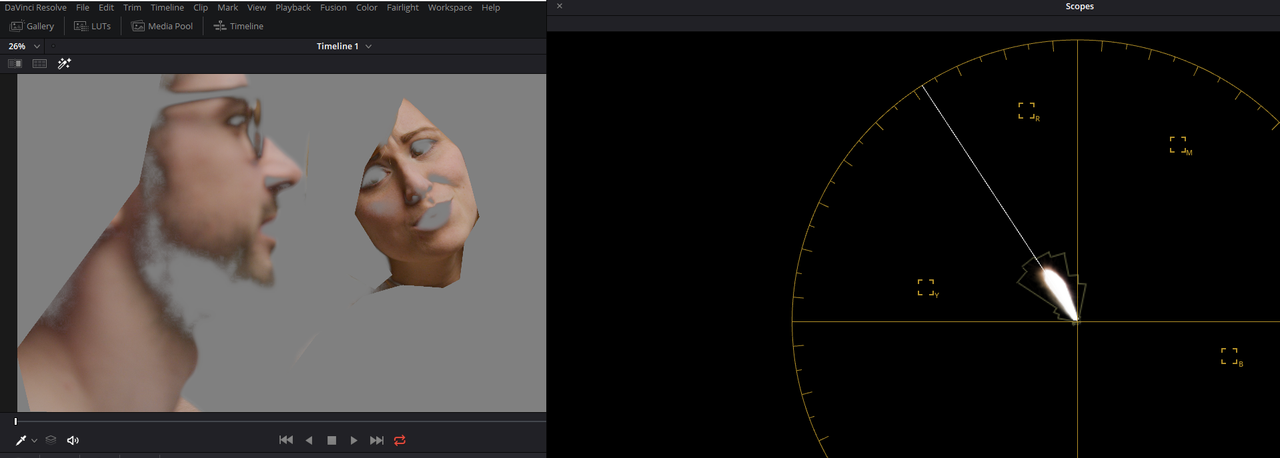Image resolution: width=1280 pixels, height=458 pixels.
Task: Open the Timeline menu in the menu bar
Action: [167, 7]
